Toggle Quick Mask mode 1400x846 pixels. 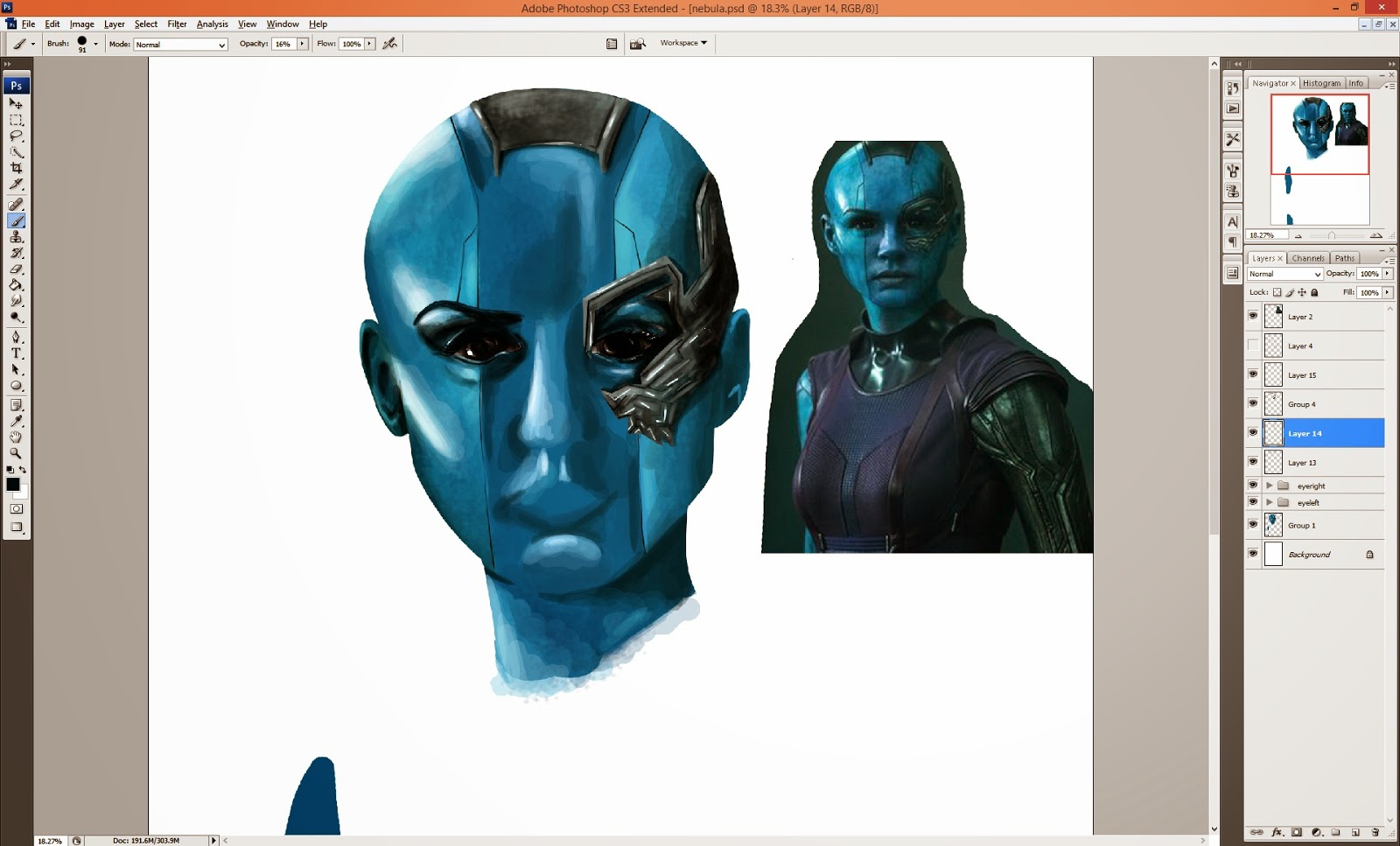(16, 508)
